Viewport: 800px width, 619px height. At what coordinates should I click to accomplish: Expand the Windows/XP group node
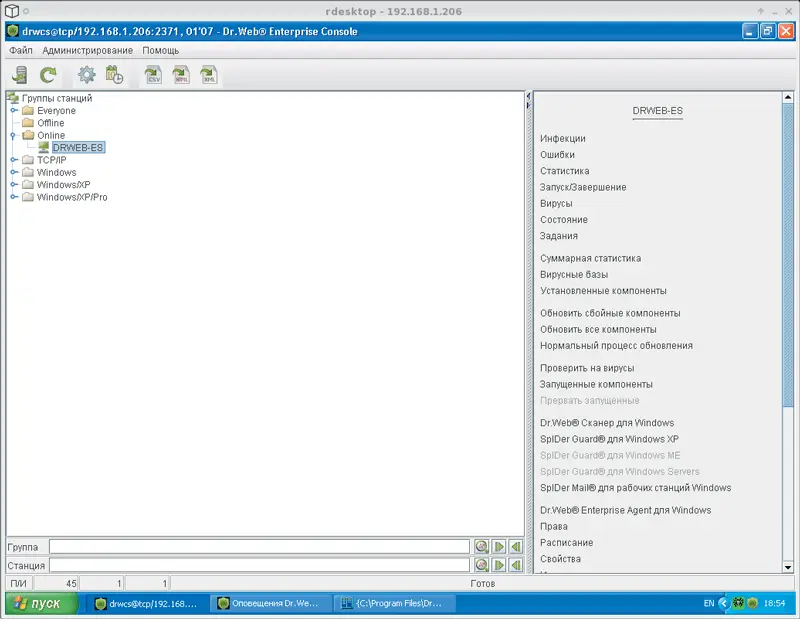[14, 184]
